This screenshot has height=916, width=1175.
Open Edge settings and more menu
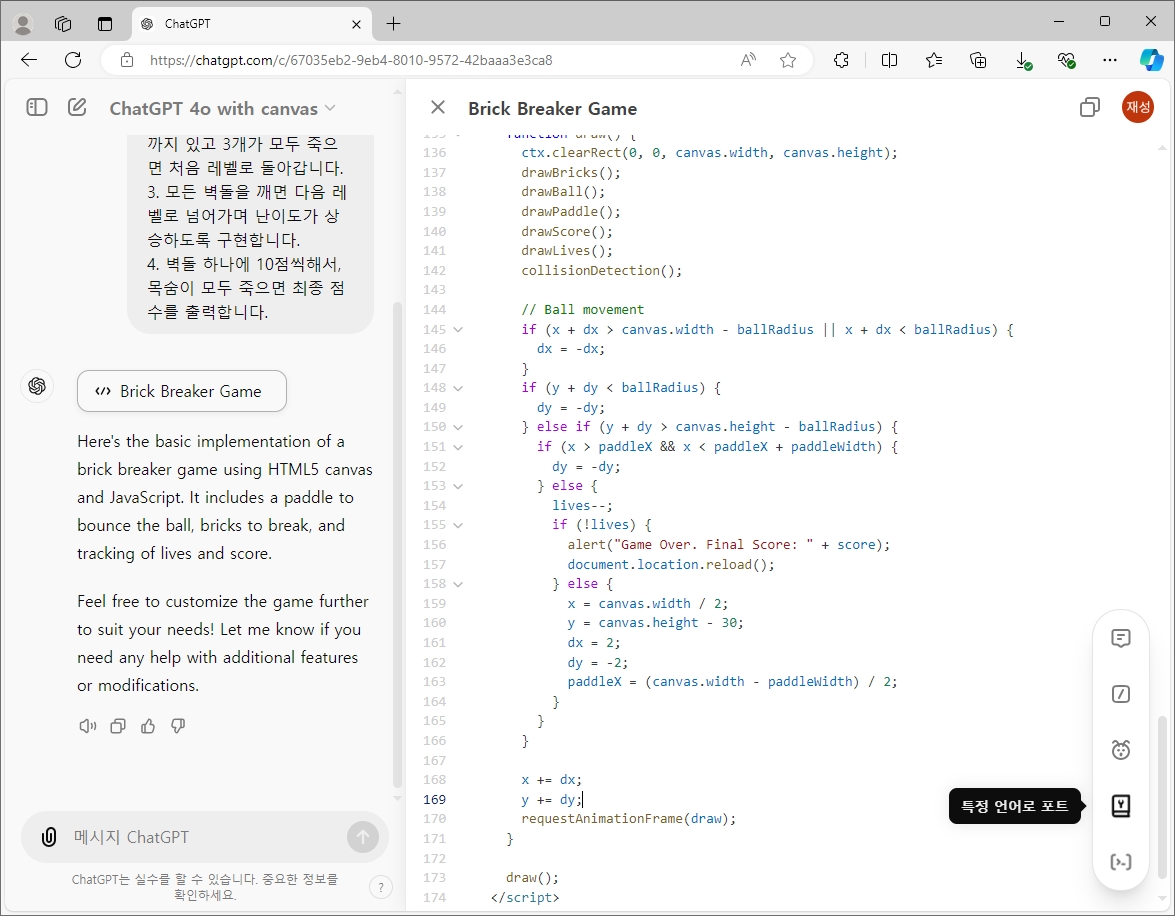tap(1110, 60)
